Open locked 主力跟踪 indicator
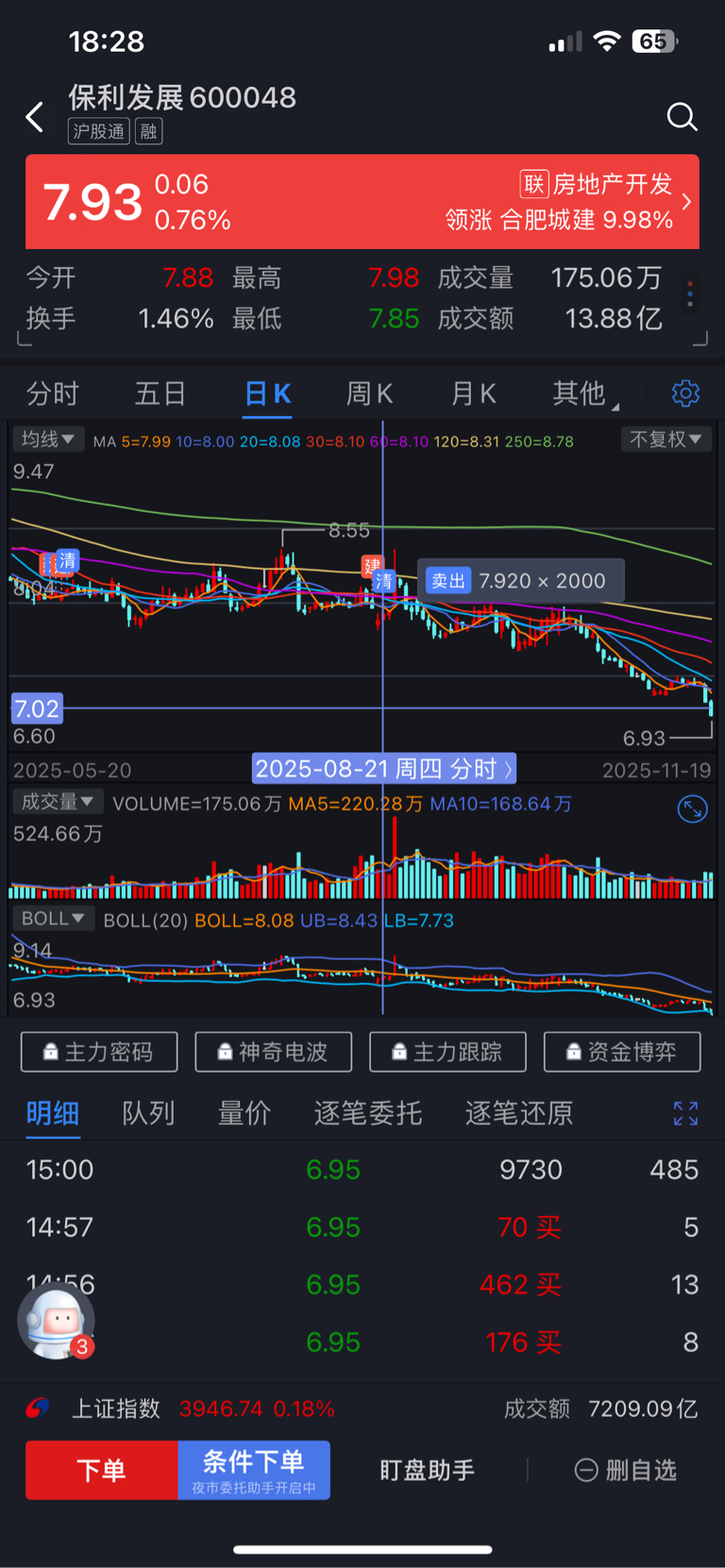Image resolution: width=725 pixels, height=1568 pixels. point(447,1052)
